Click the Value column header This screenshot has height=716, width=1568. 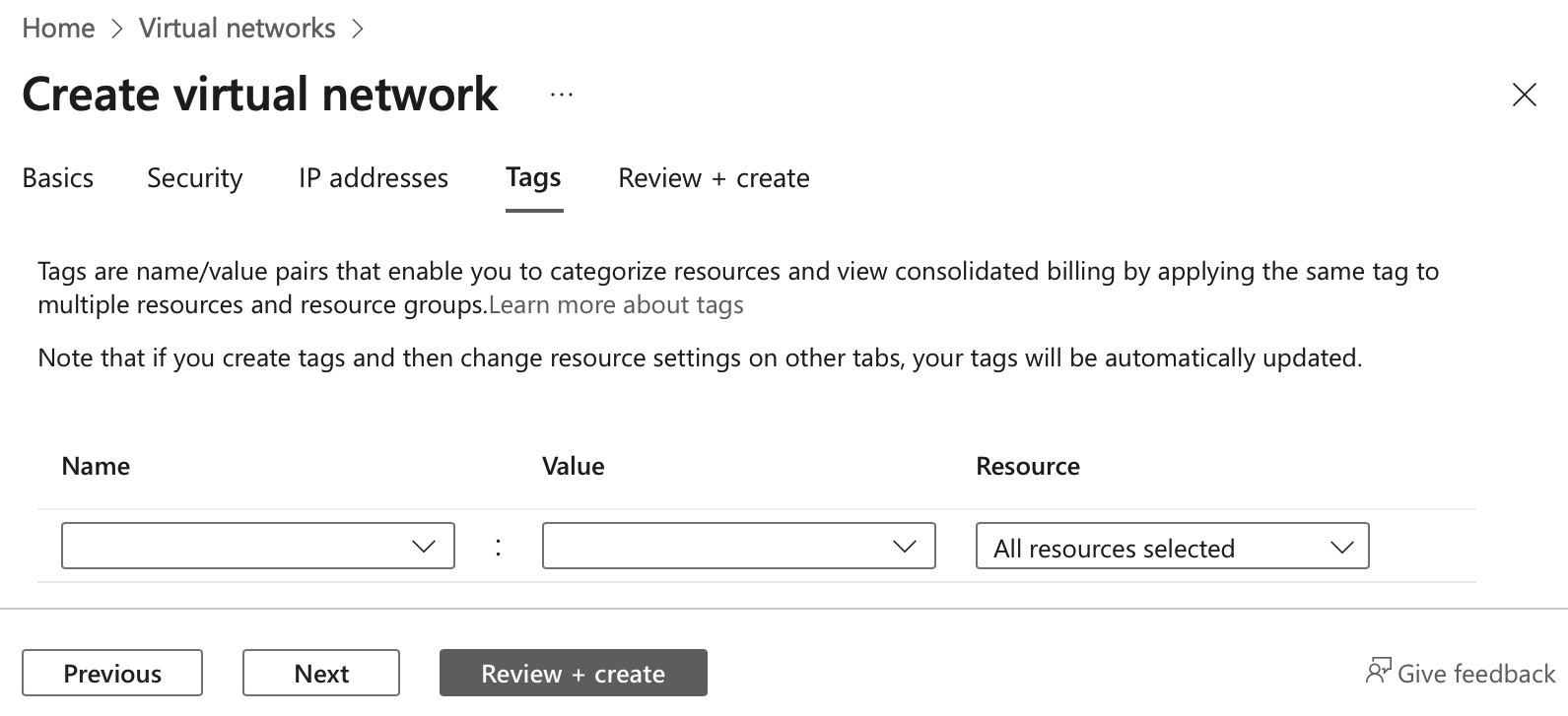pyautogui.click(x=574, y=466)
